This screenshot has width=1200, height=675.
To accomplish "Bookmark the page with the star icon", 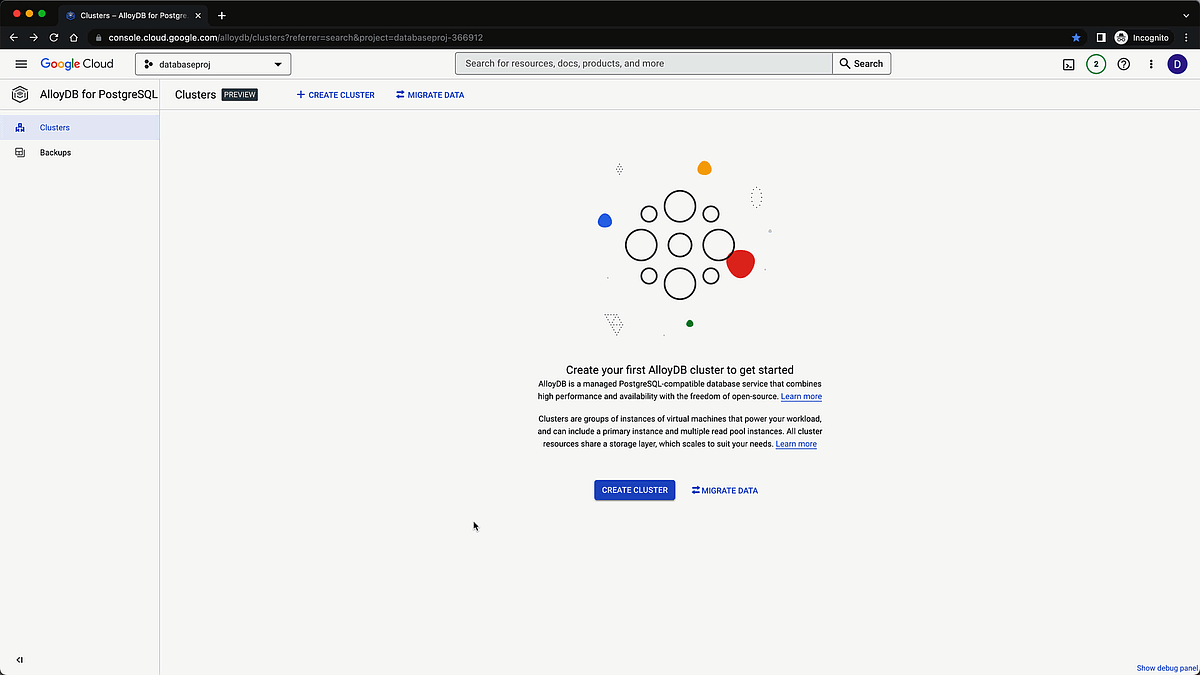I will coord(1076,37).
